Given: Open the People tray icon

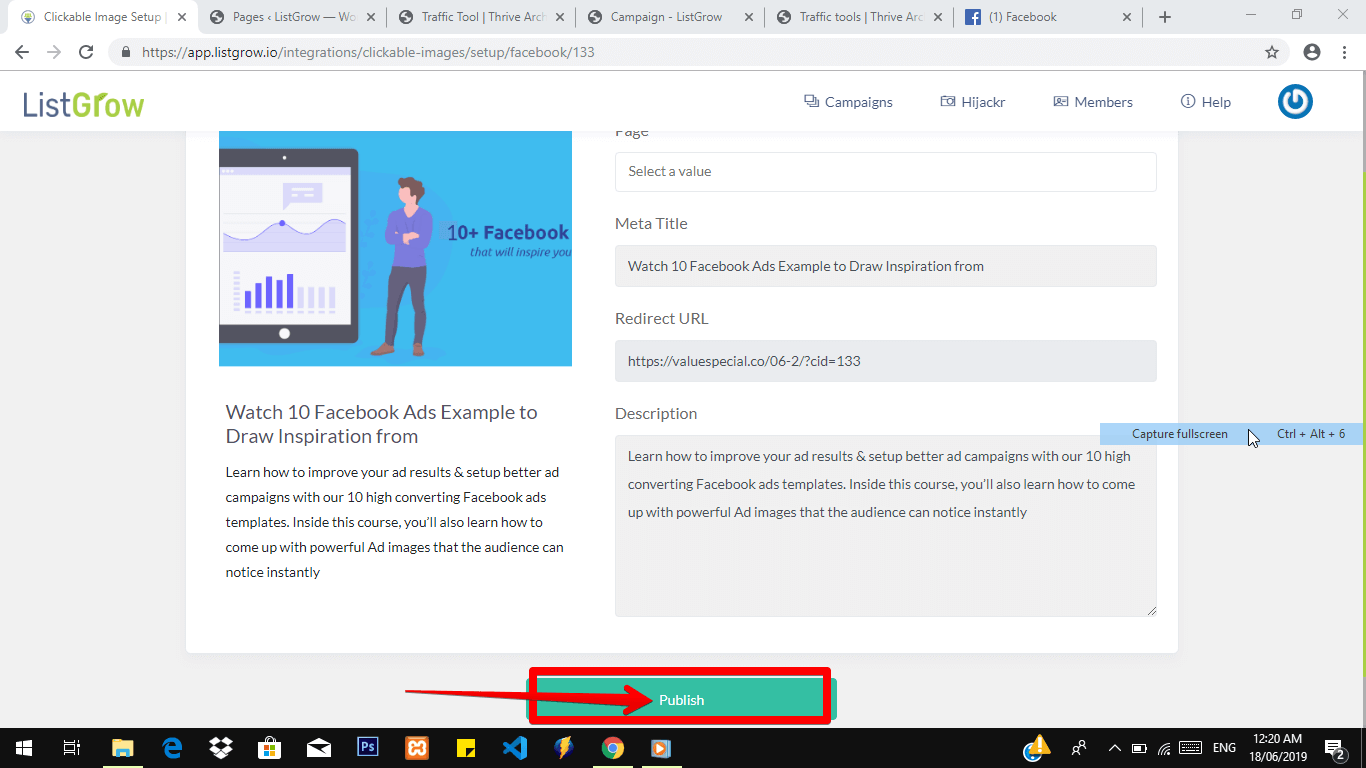Looking at the screenshot, I should pyautogui.click(x=1079, y=748).
